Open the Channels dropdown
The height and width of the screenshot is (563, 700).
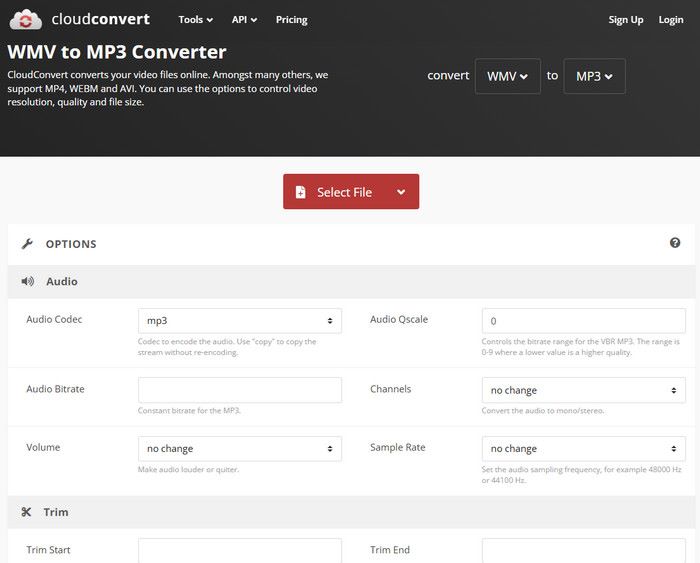coord(583,390)
